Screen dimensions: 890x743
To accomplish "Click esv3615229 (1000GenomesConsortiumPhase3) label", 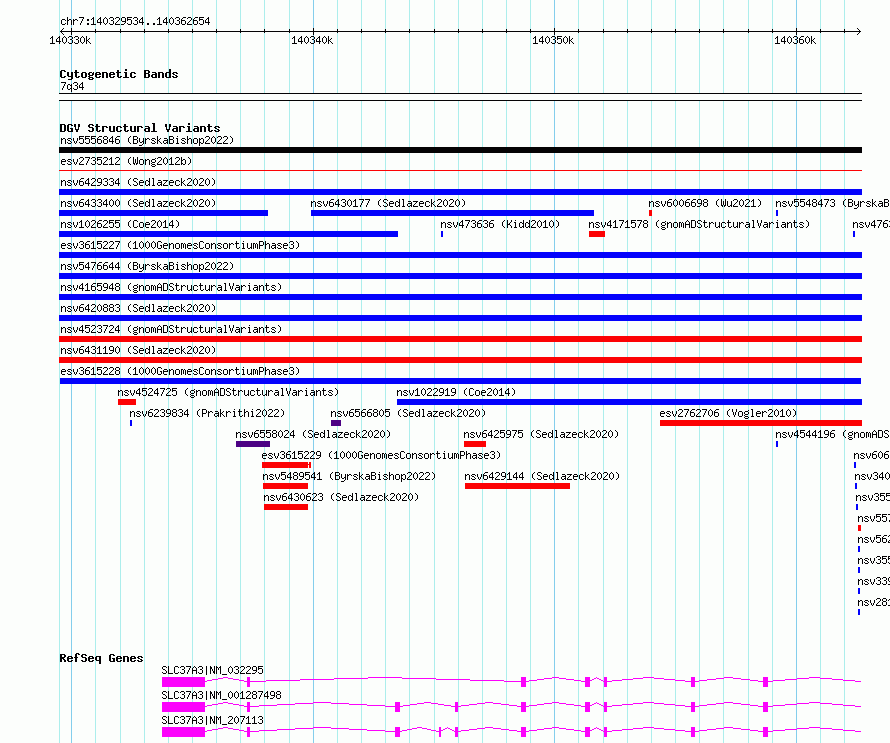I will pos(381,455).
